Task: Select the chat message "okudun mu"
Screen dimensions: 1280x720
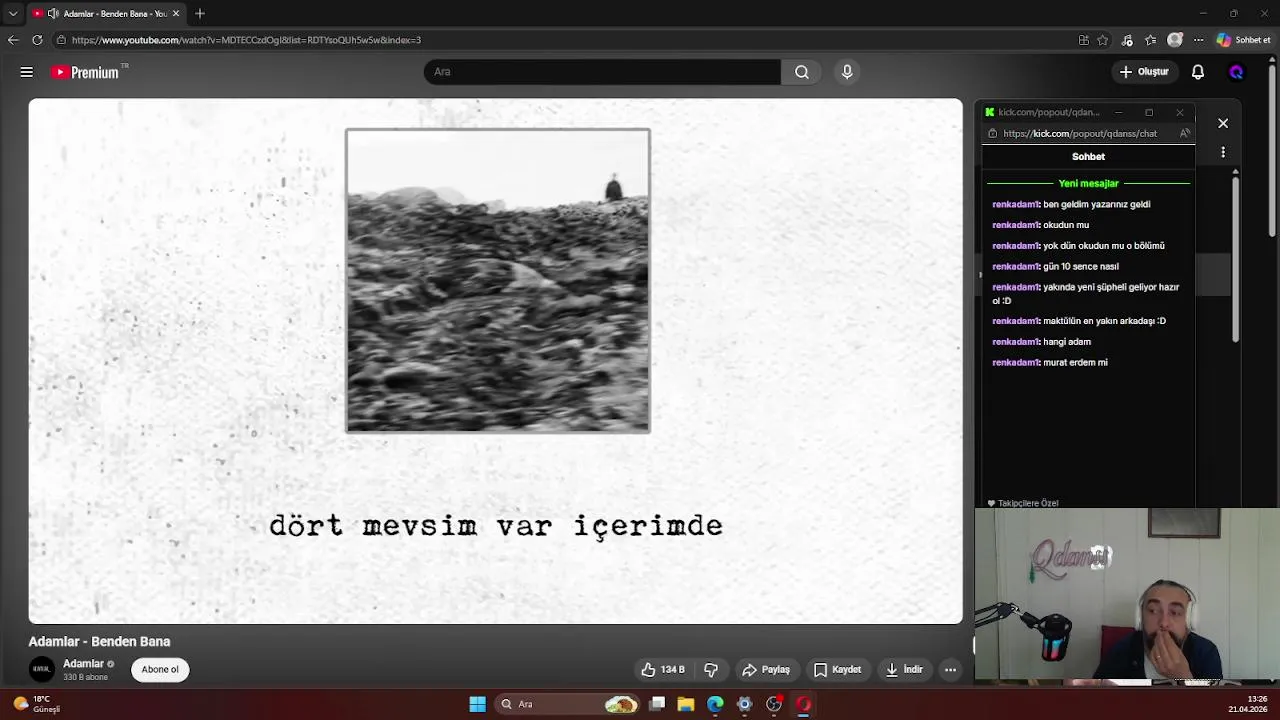Action: [1066, 225]
